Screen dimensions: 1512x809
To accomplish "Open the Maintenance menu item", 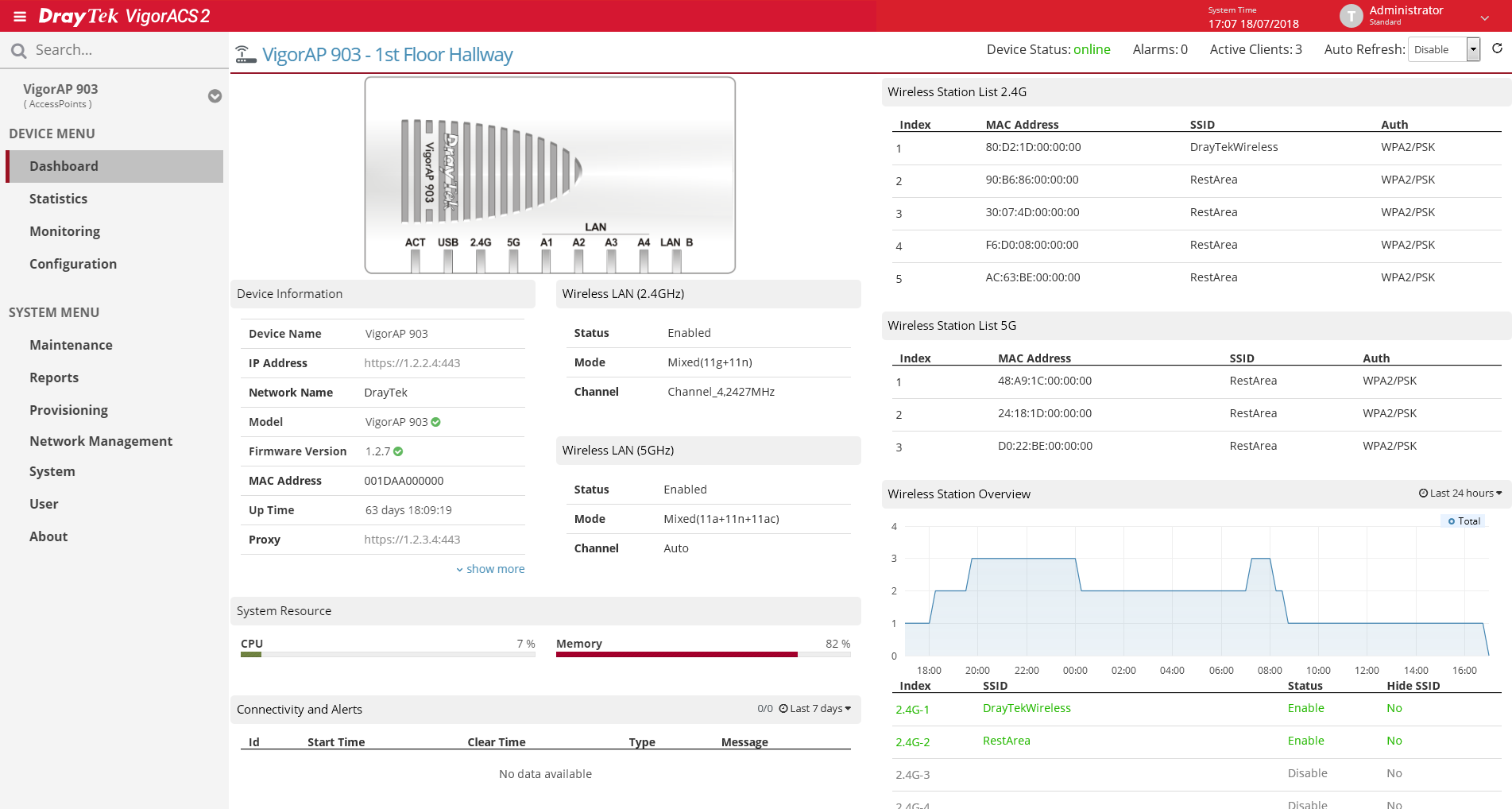I will [x=71, y=345].
